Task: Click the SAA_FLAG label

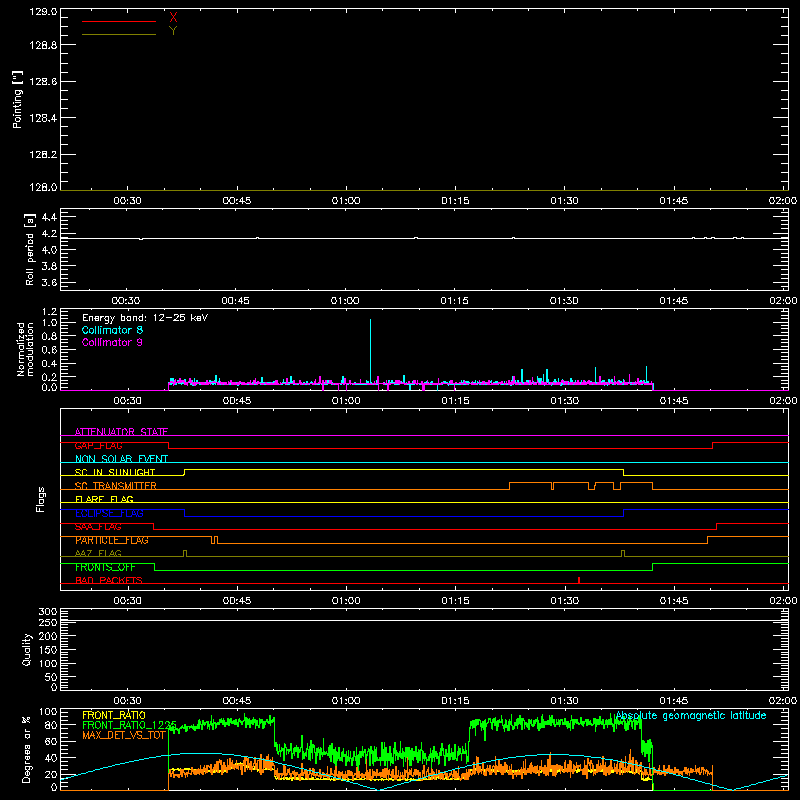Action: pos(98,527)
